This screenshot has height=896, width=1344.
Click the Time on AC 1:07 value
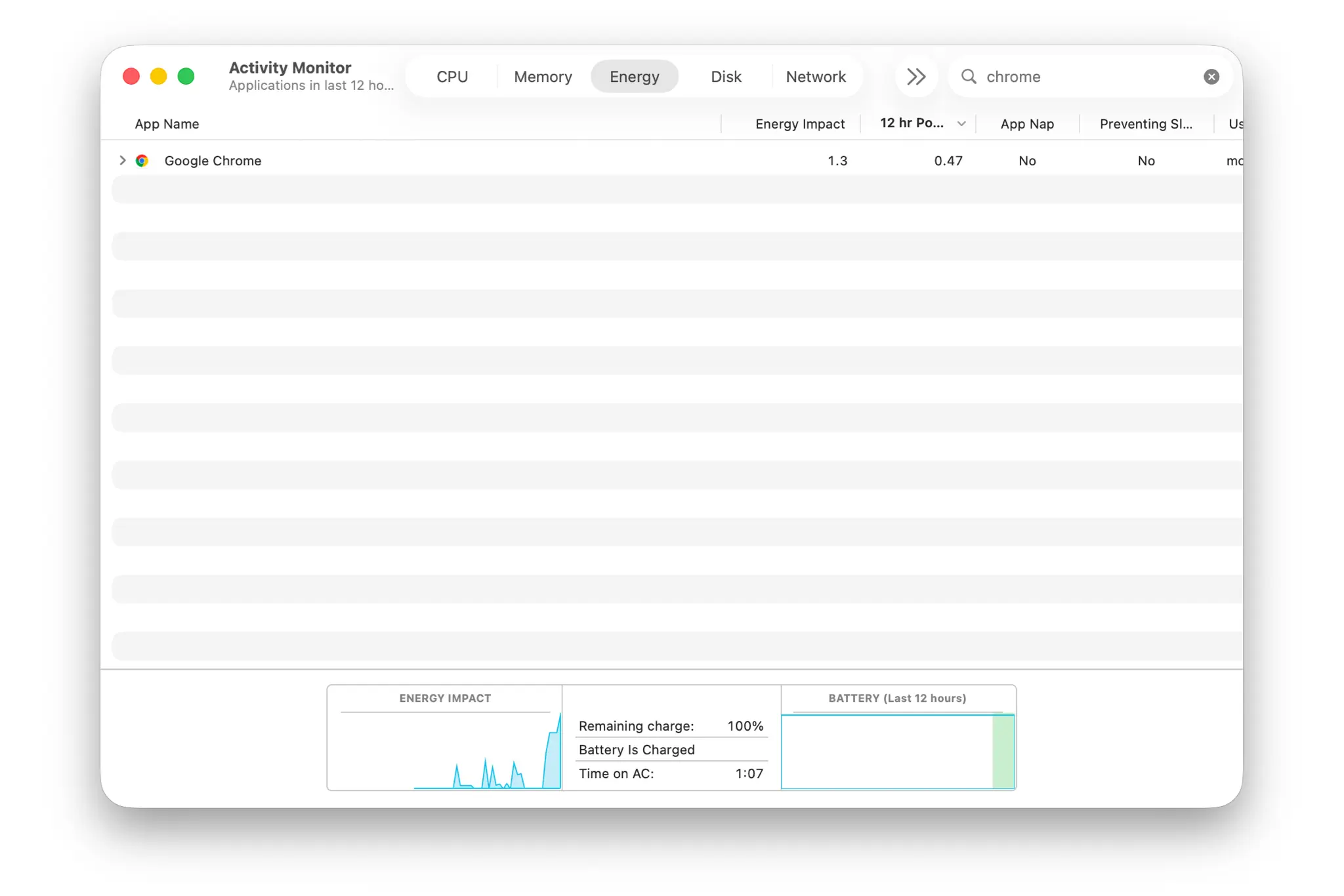click(x=749, y=773)
